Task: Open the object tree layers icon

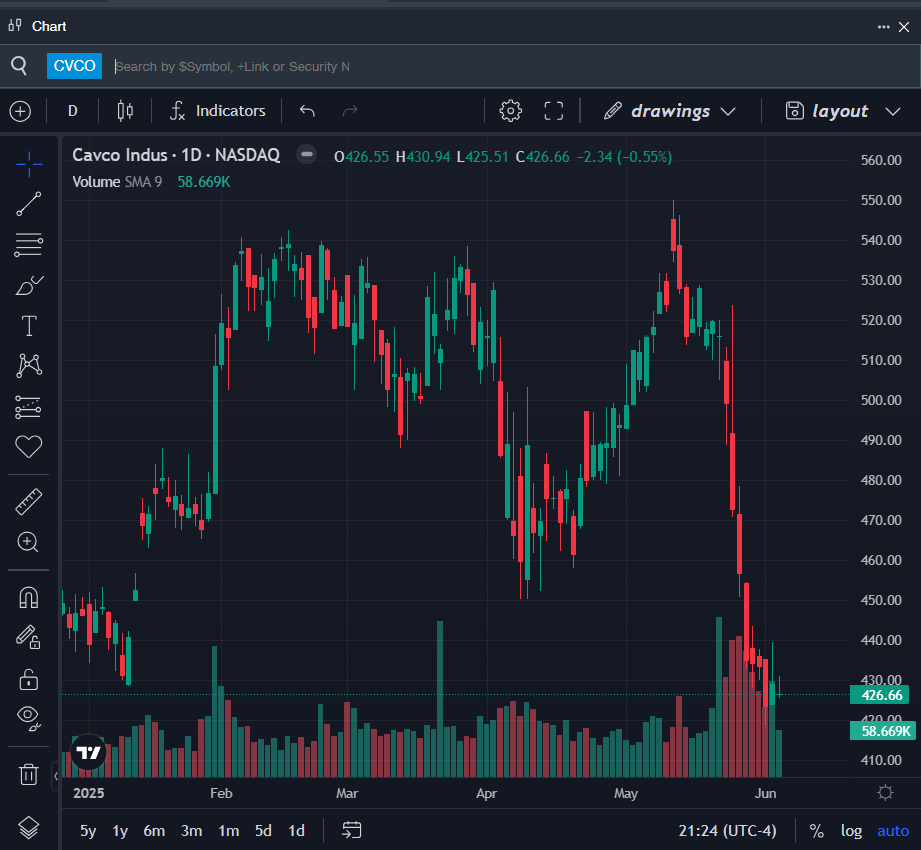Action: click(29, 828)
